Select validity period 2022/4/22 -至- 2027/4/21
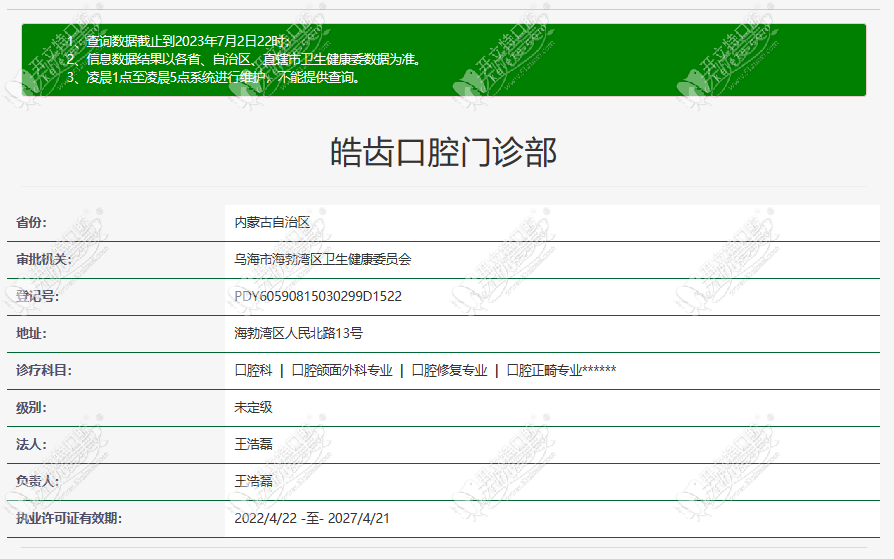894x559 pixels. click(x=312, y=519)
